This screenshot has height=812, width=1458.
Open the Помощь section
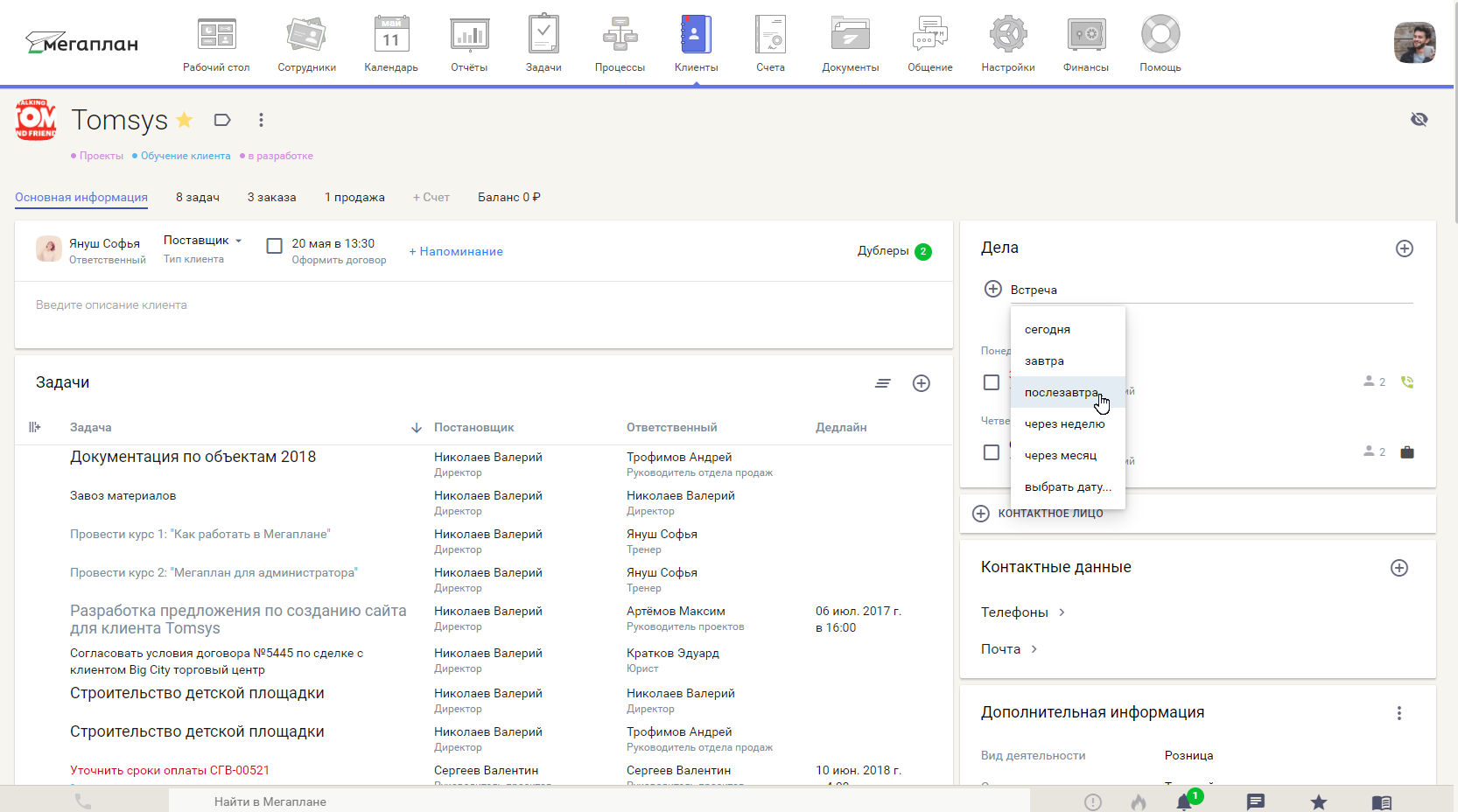coord(1160,44)
